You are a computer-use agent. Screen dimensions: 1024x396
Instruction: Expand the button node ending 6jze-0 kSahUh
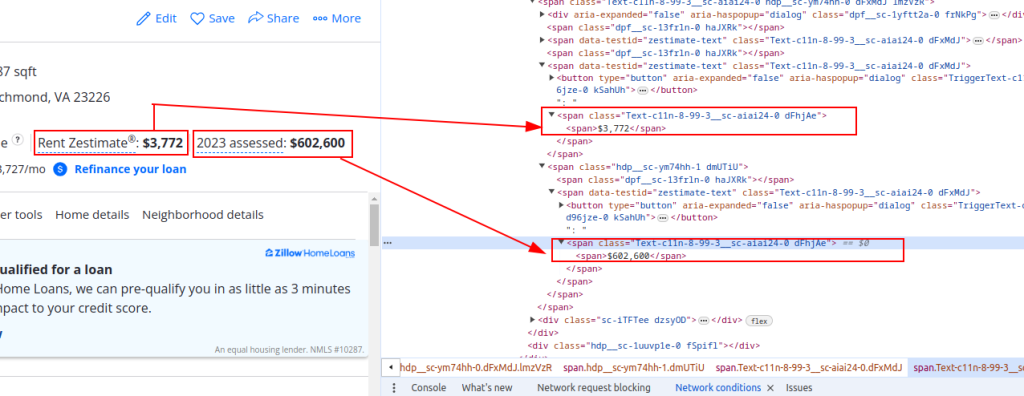click(x=551, y=78)
